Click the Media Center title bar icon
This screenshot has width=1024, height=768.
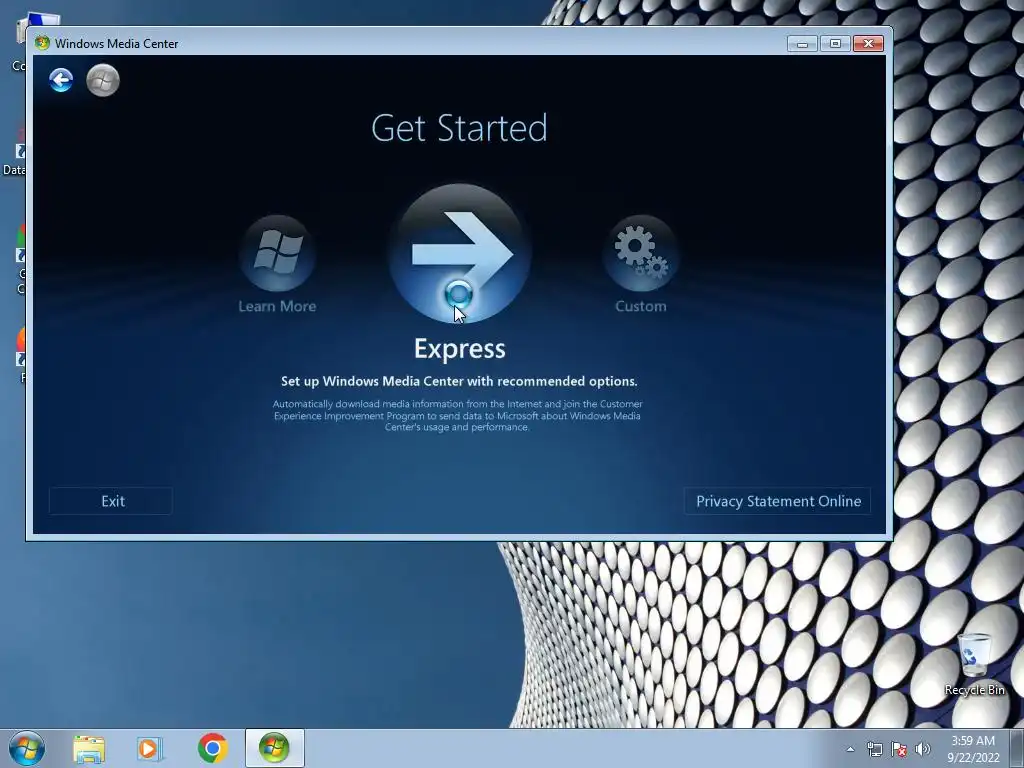click(42, 43)
